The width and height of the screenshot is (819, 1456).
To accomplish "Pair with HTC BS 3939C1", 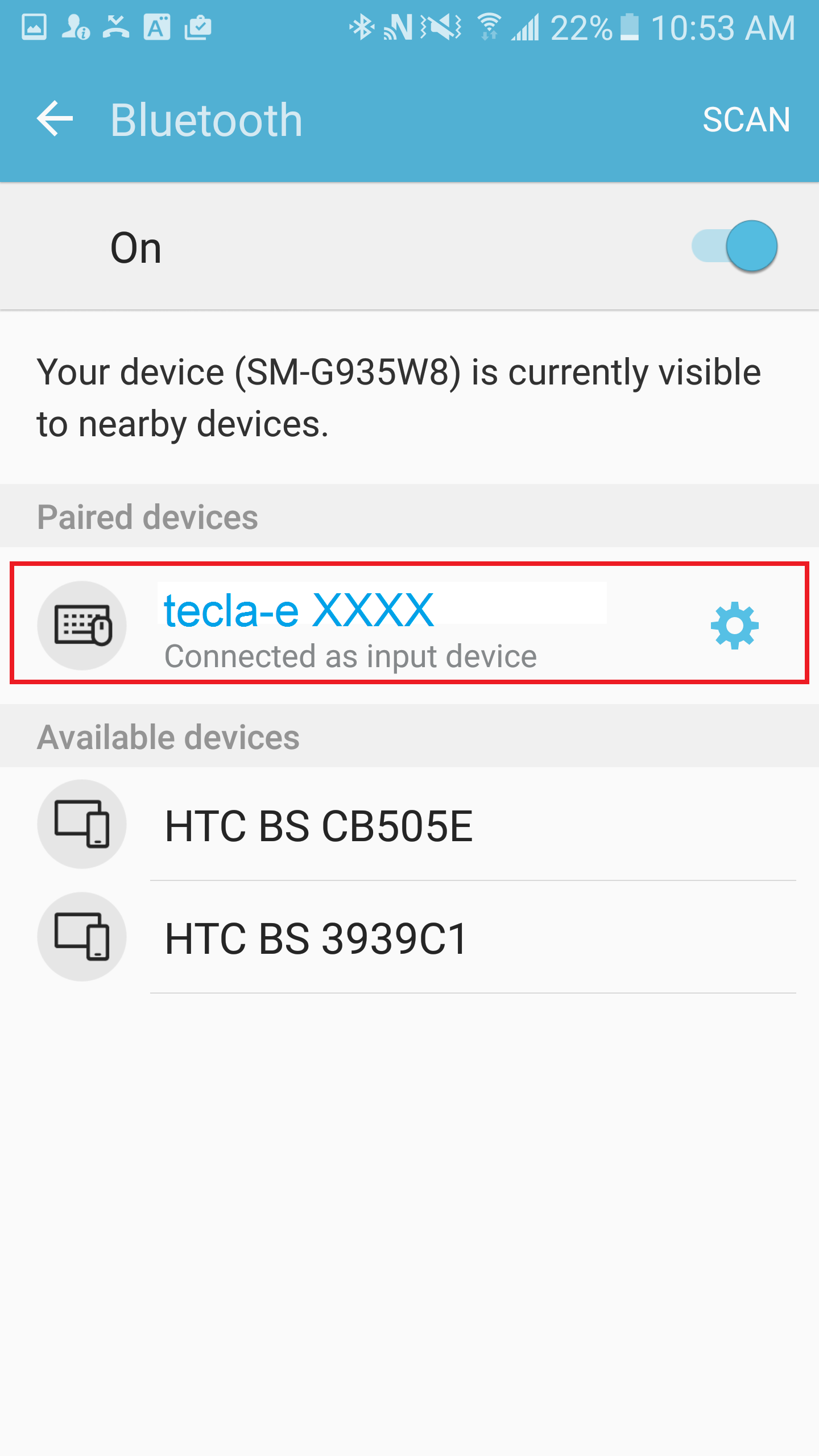I will tap(316, 938).
